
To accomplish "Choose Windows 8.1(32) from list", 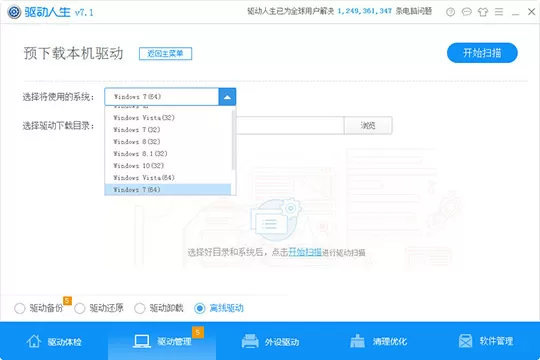I will point(168,154).
